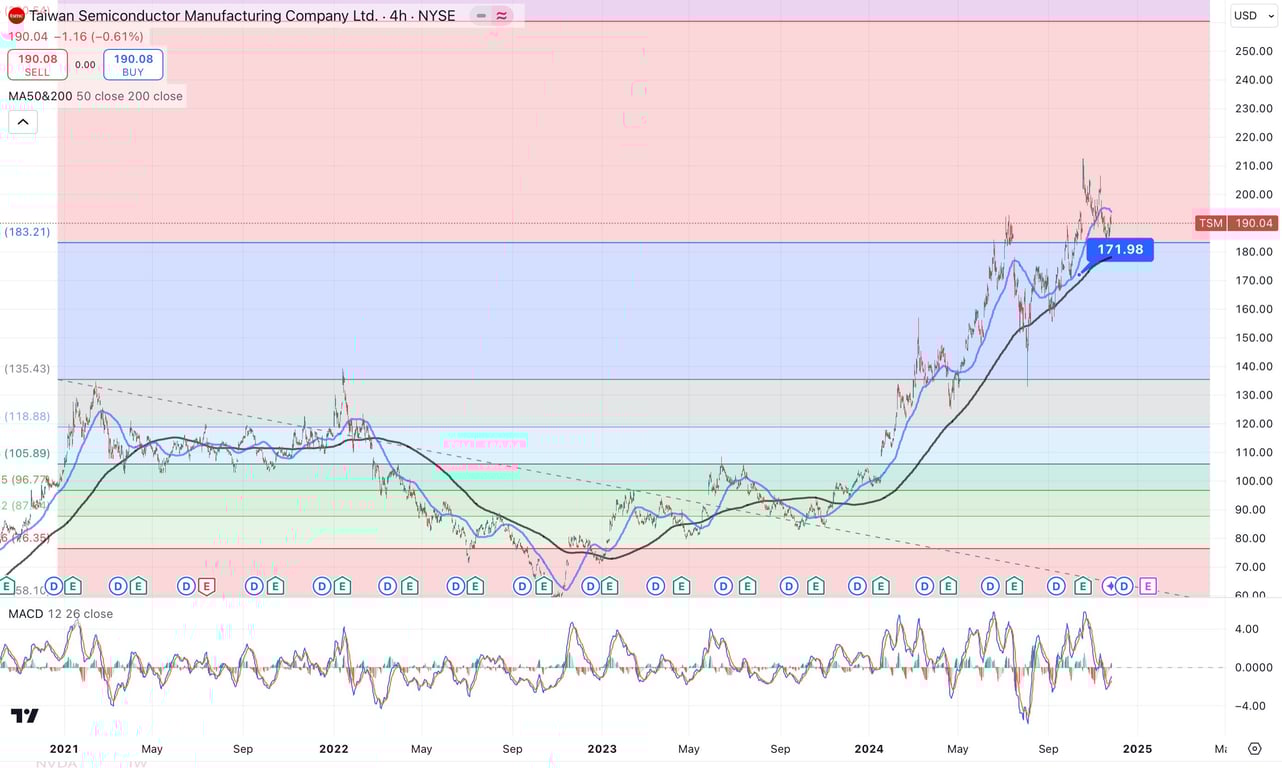Collapse the indicator legend with the up arrow
Viewport: 1282px width, 768px height.
[23, 122]
